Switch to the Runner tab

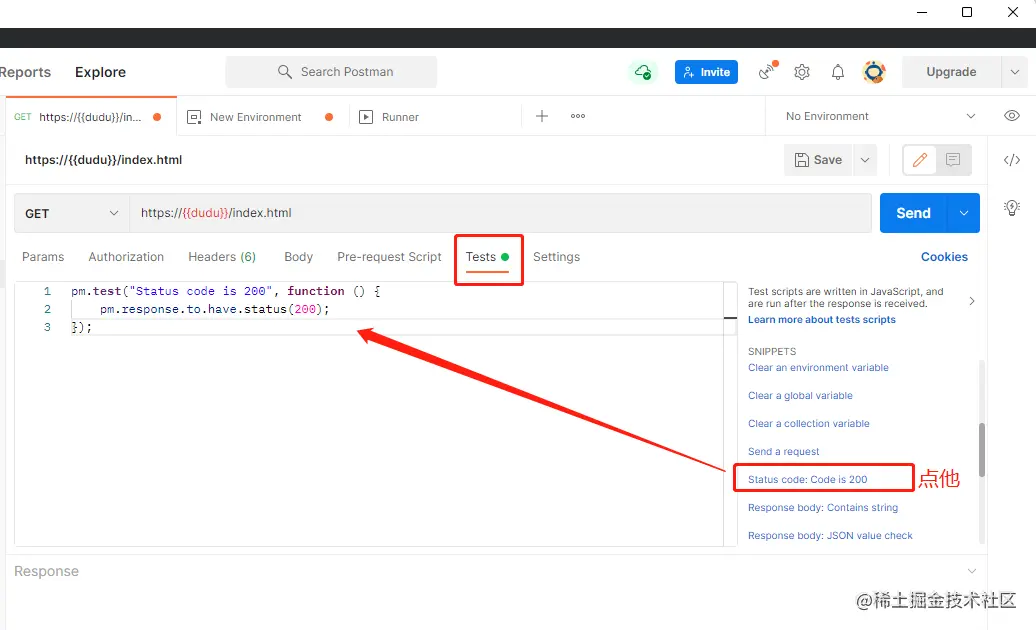tap(400, 117)
